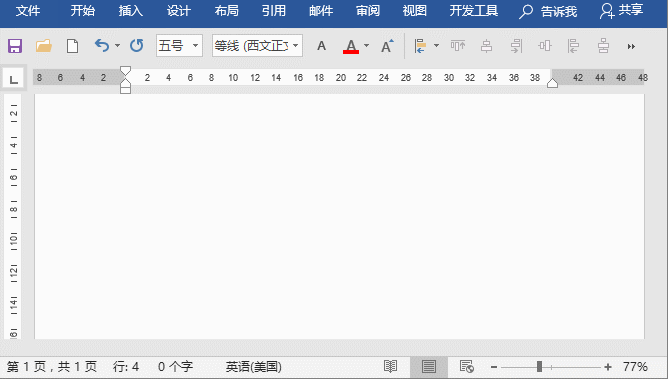The image size is (668, 379).
Task: Click the align objects left icon
Action: (x=420, y=46)
